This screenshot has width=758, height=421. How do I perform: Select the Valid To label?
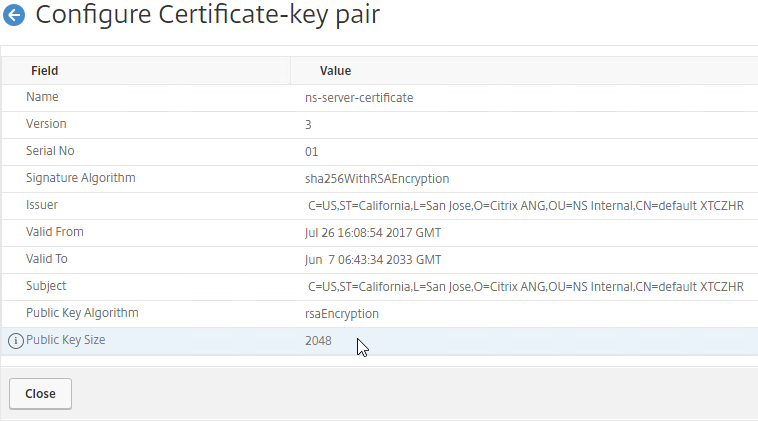(x=47, y=259)
